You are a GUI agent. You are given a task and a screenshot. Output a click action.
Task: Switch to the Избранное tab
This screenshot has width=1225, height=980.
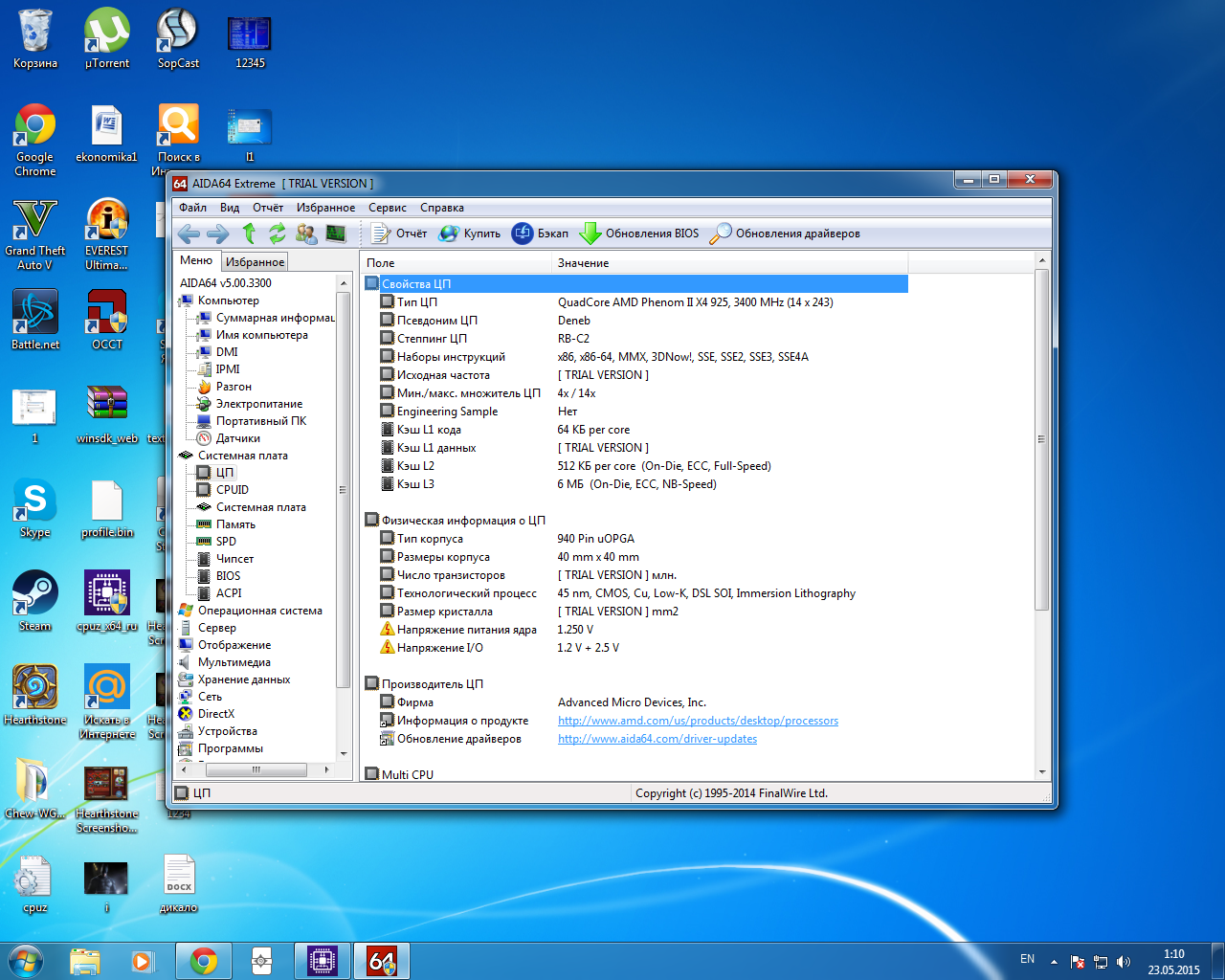(x=255, y=262)
